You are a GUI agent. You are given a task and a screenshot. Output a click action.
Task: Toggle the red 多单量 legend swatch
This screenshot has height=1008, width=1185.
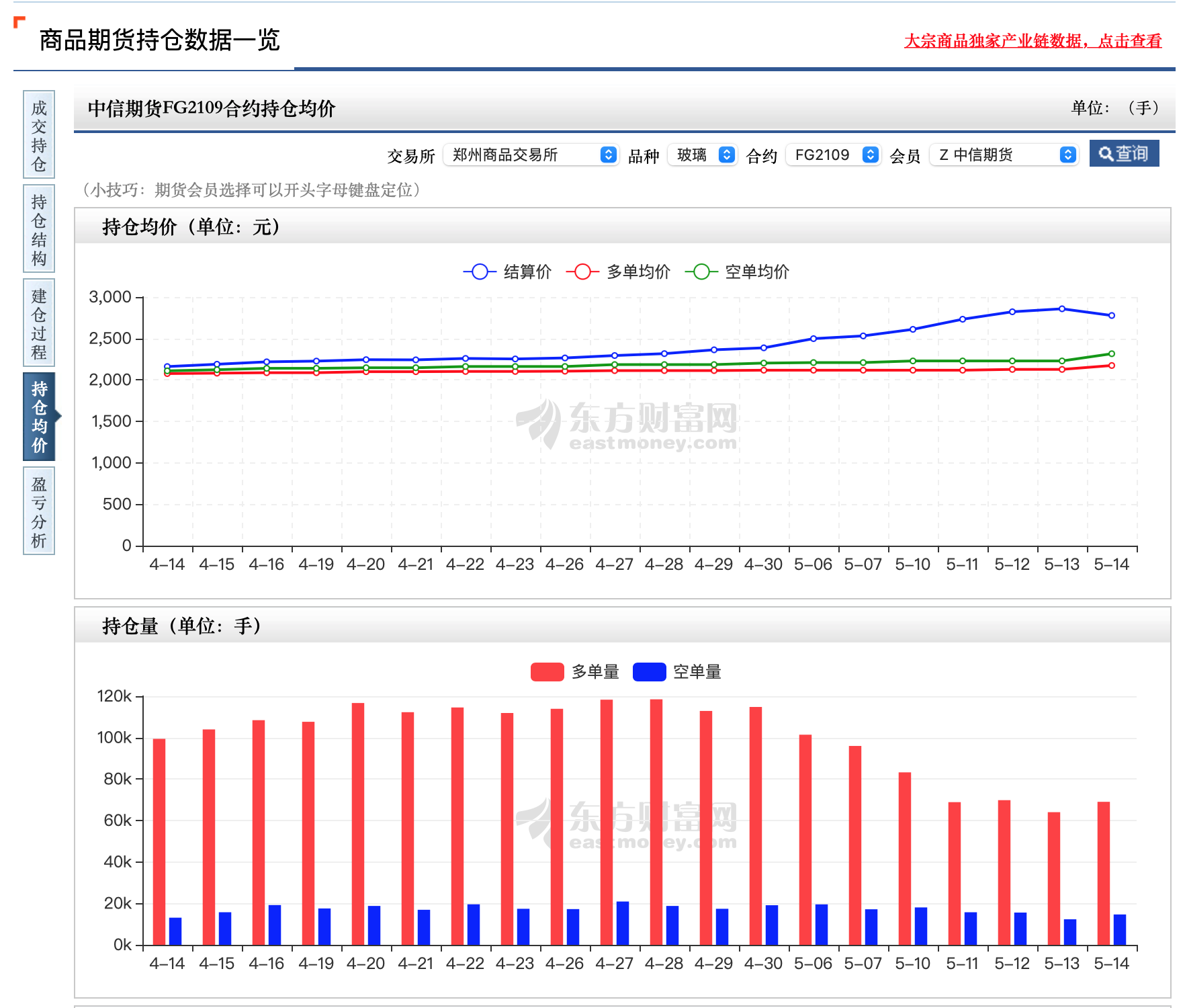pyautogui.click(x=547, y=672)
